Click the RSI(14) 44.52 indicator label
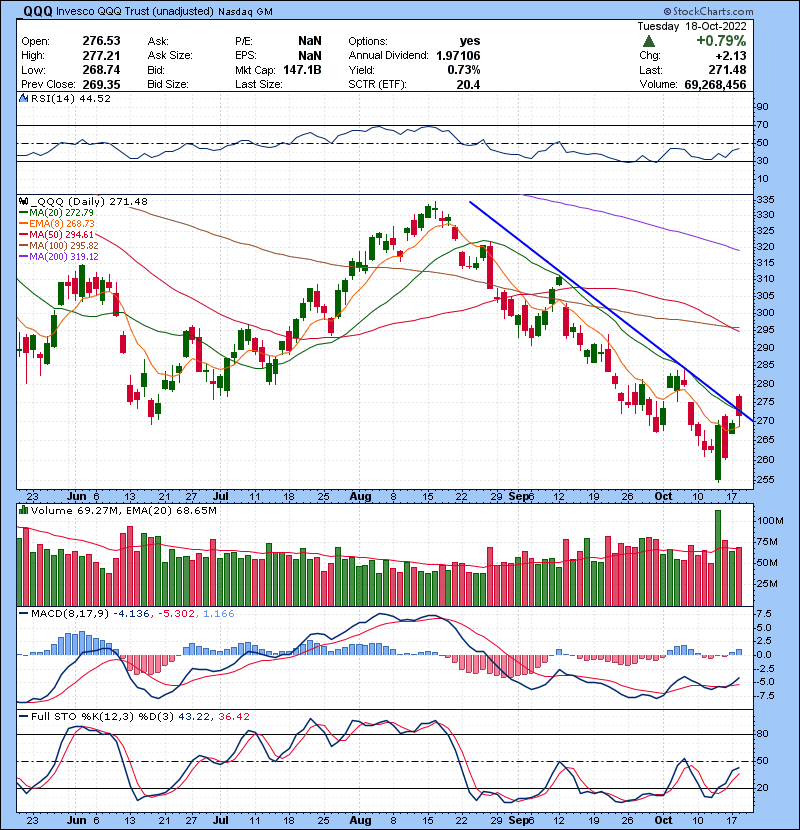The height and width of the screenshot is (830, 800). click(x=71, y=98)
